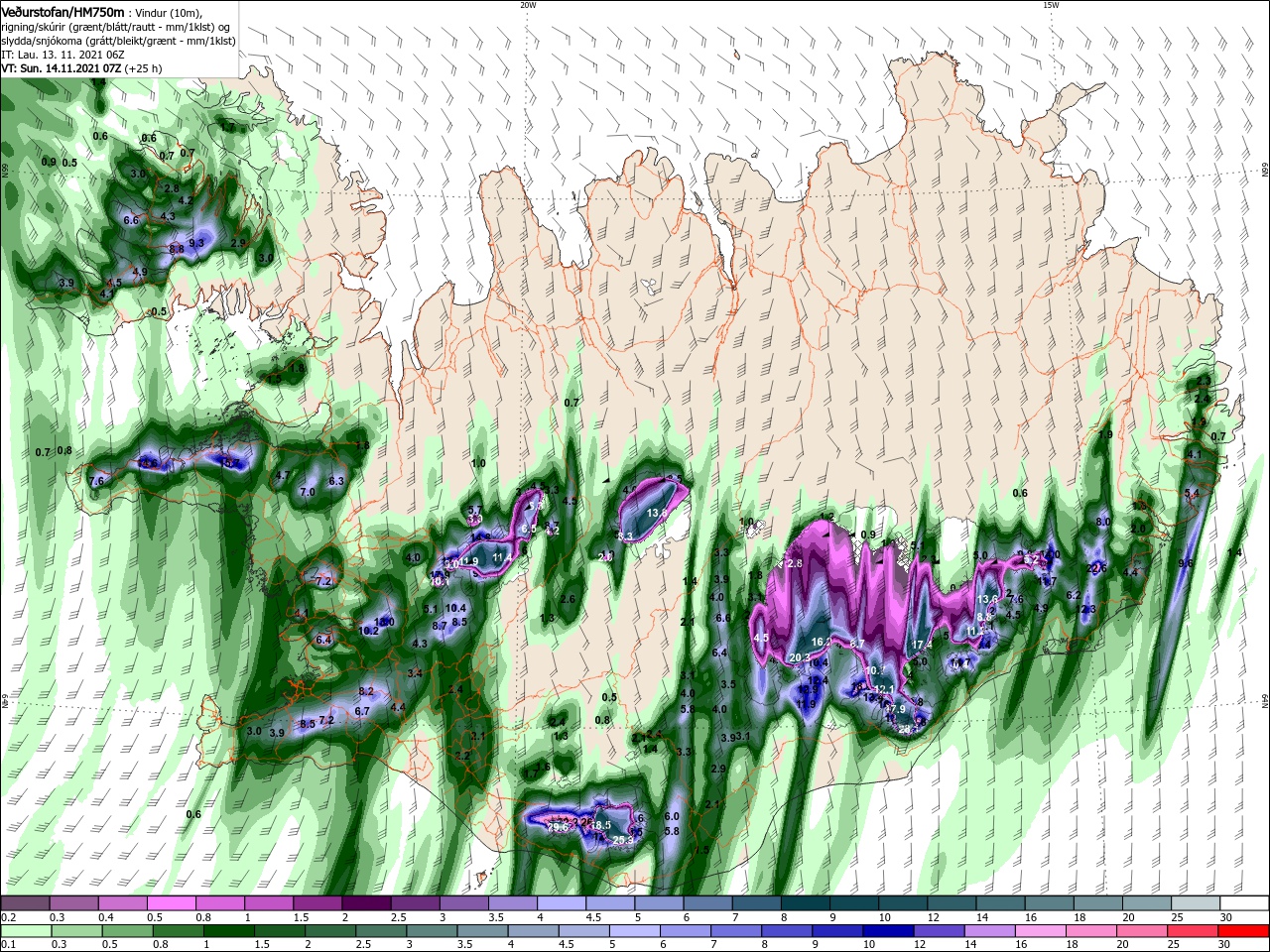This screenshot has height=952, width=1270.
Task: Click the precipitation value '8.2'
Action: pyautogui.click(x=366, y=691)
